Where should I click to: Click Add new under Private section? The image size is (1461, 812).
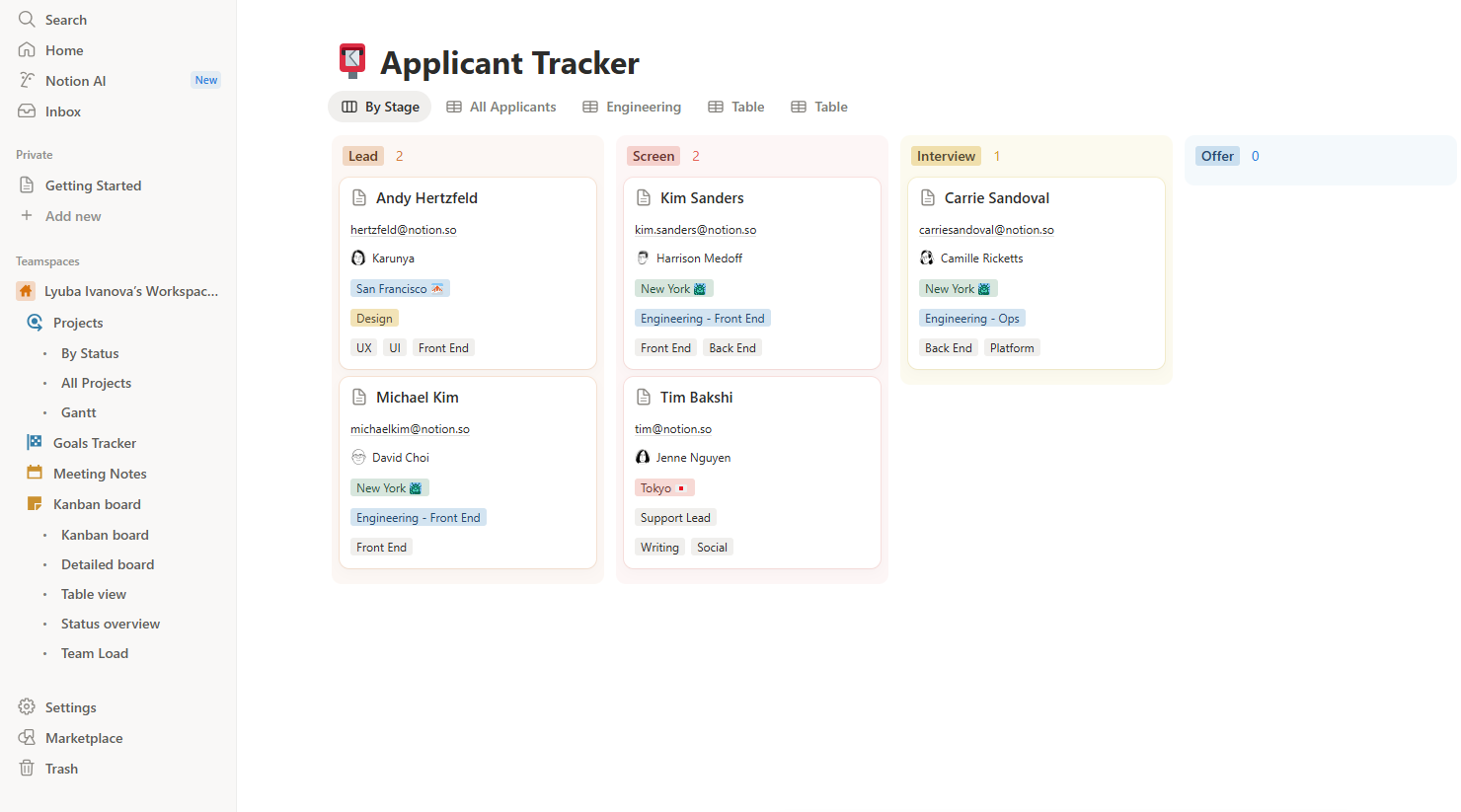[72, 216]
